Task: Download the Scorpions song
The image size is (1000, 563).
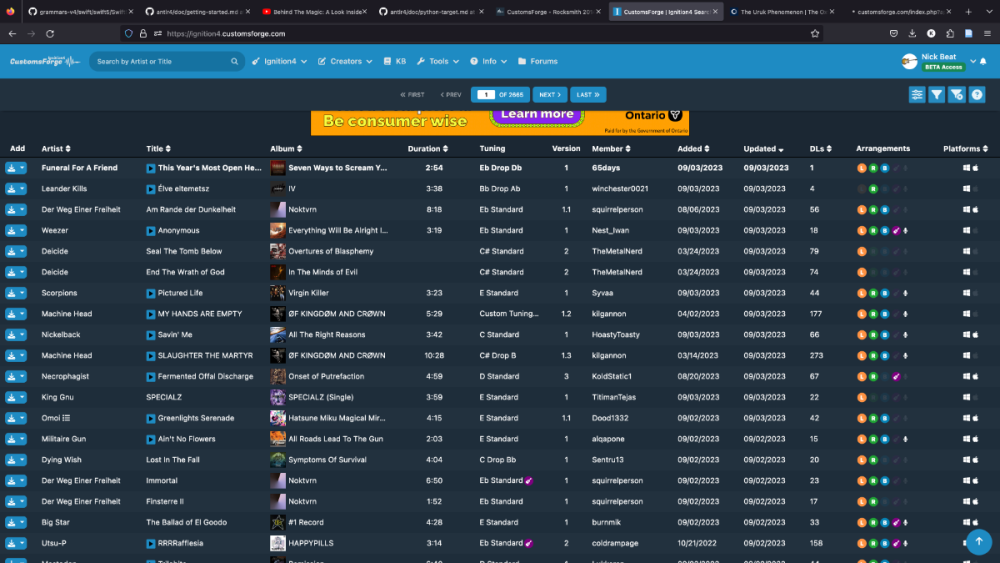Action: (11, 293)
